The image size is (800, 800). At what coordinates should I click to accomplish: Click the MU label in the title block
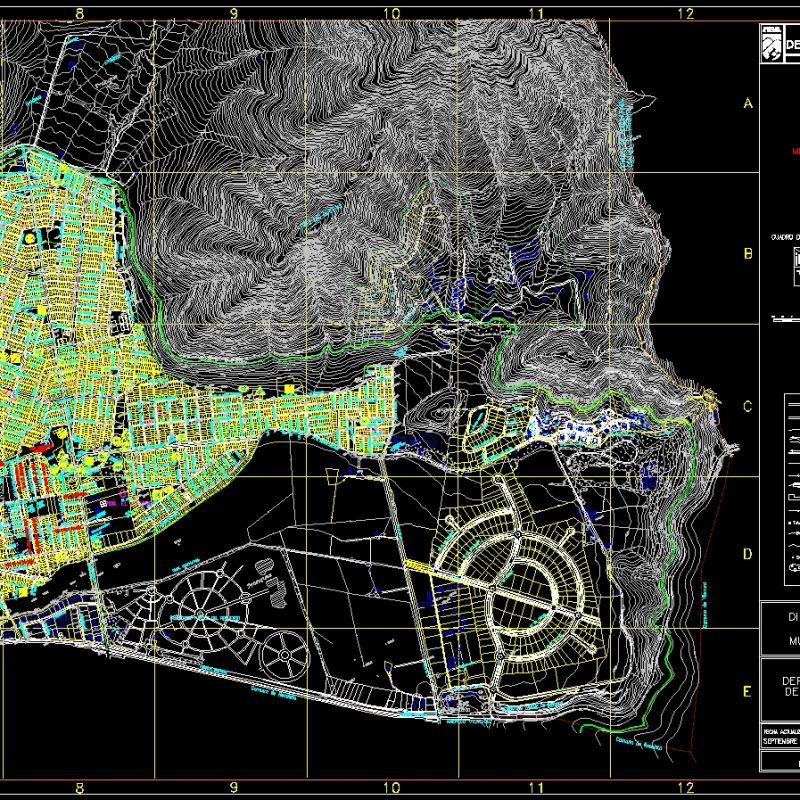(791, 640)
